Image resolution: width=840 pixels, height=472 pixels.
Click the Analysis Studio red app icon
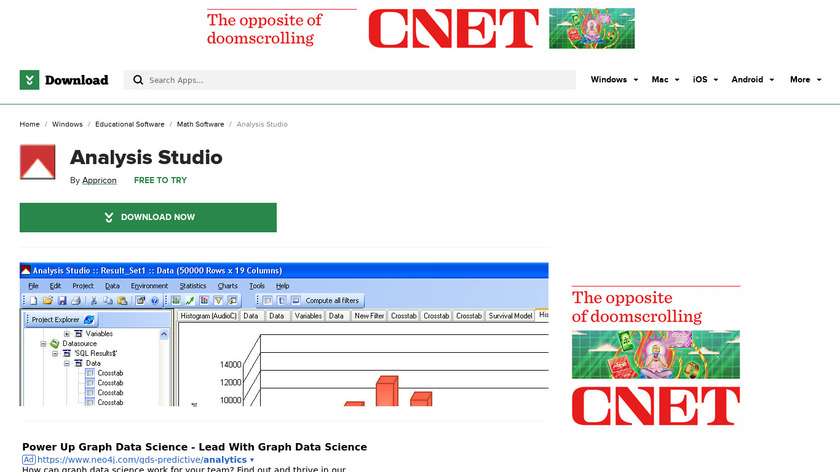[38, 162]
